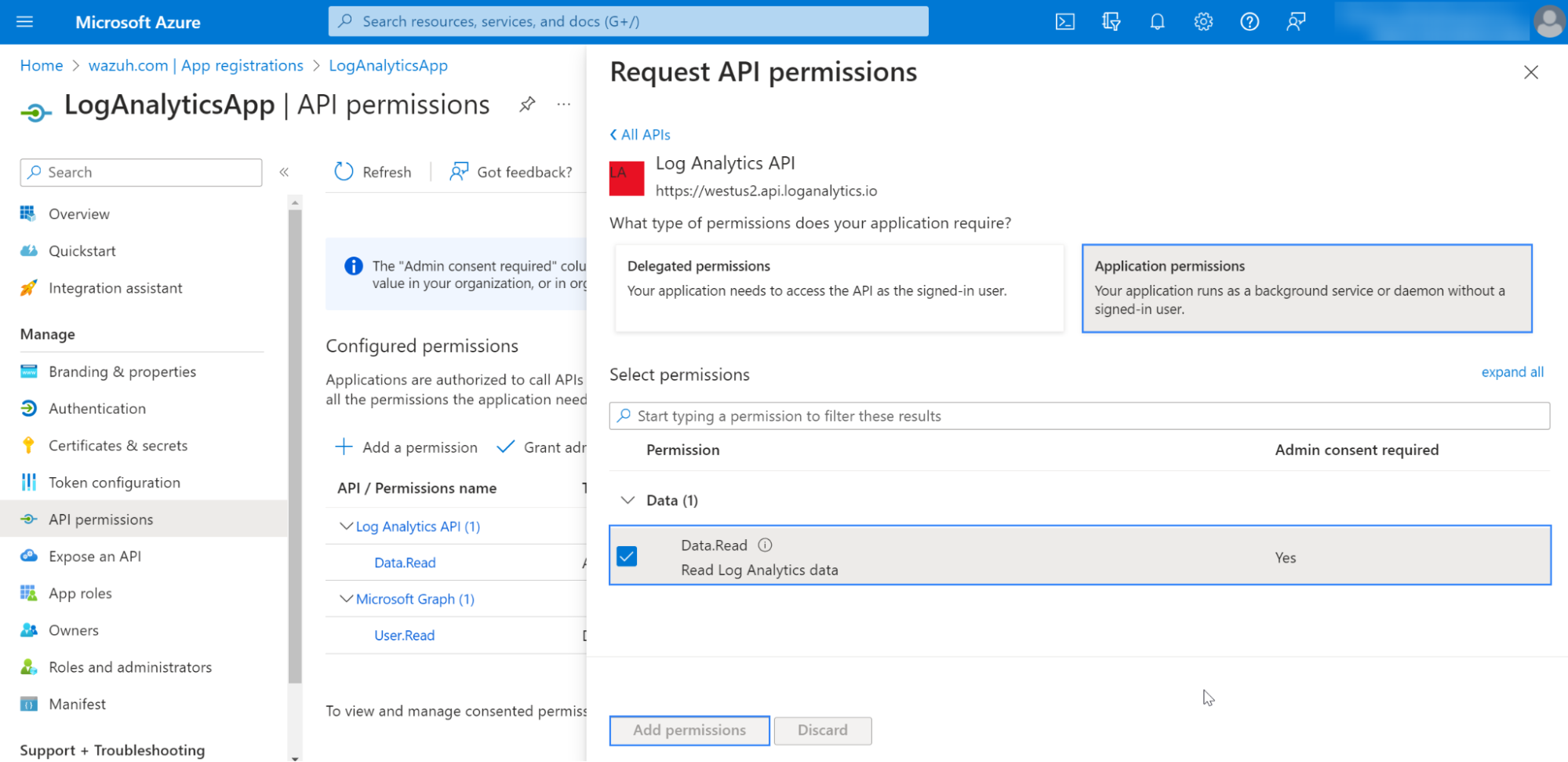The width and height of the screenshot is (1568, 762).
Task: Select Delegated permissions option
Action: [x=839, y=287]
